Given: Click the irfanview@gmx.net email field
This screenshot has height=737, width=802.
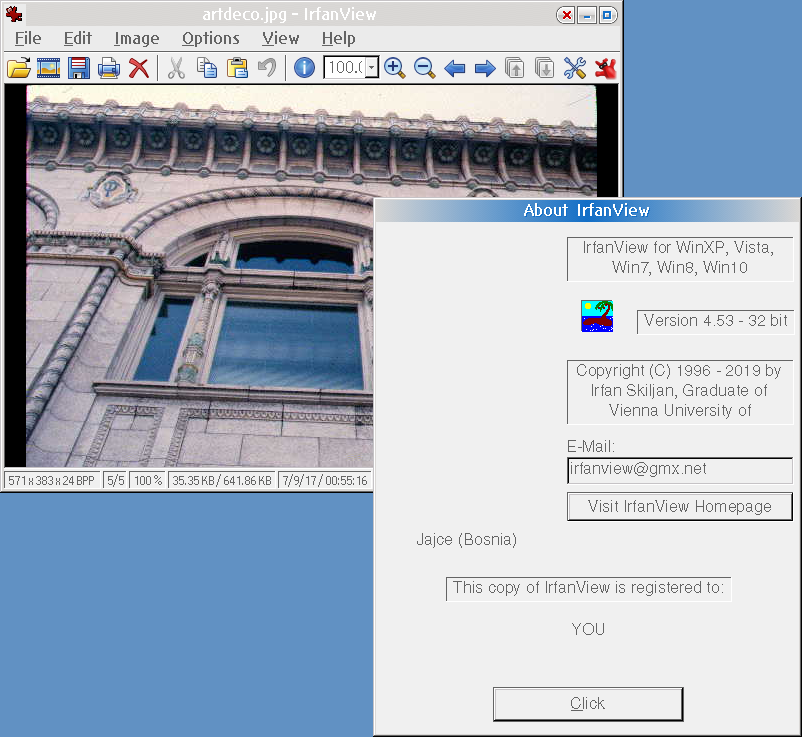Looking at the screenshot, I should click(680, 470).
